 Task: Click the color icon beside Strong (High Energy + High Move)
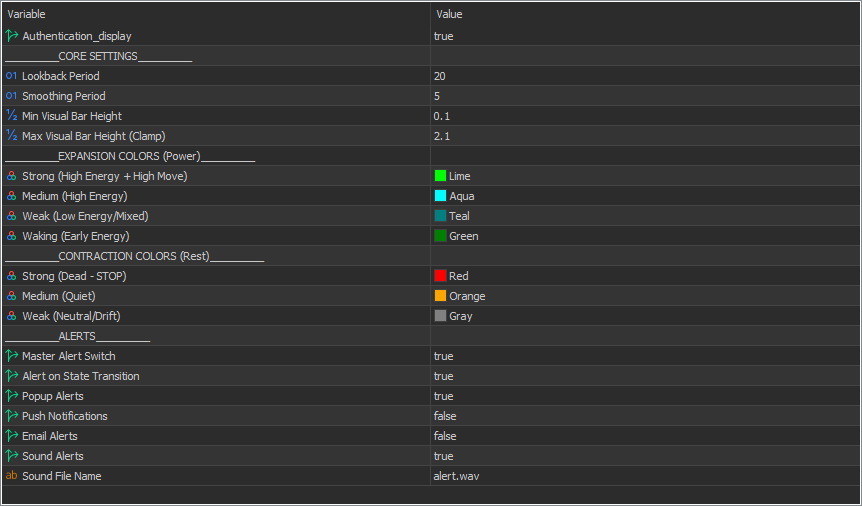click(x=12, y=176)
